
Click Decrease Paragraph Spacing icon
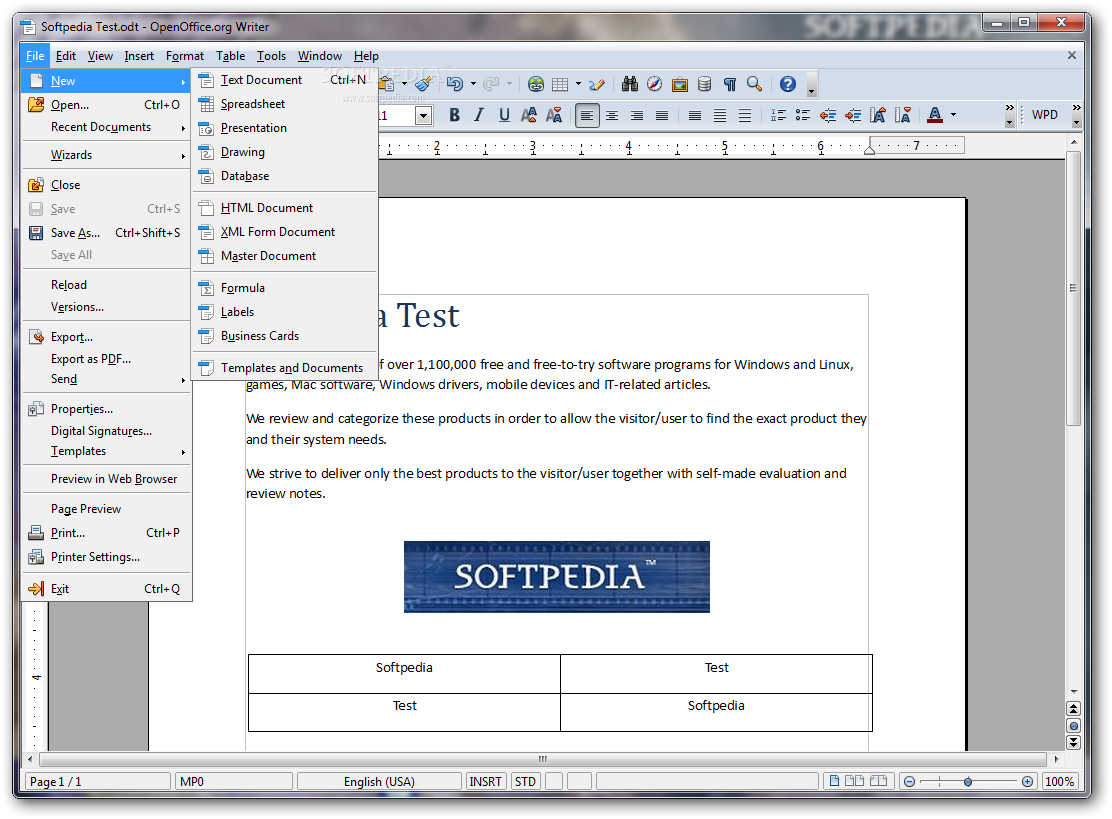[x=903, y=115]
